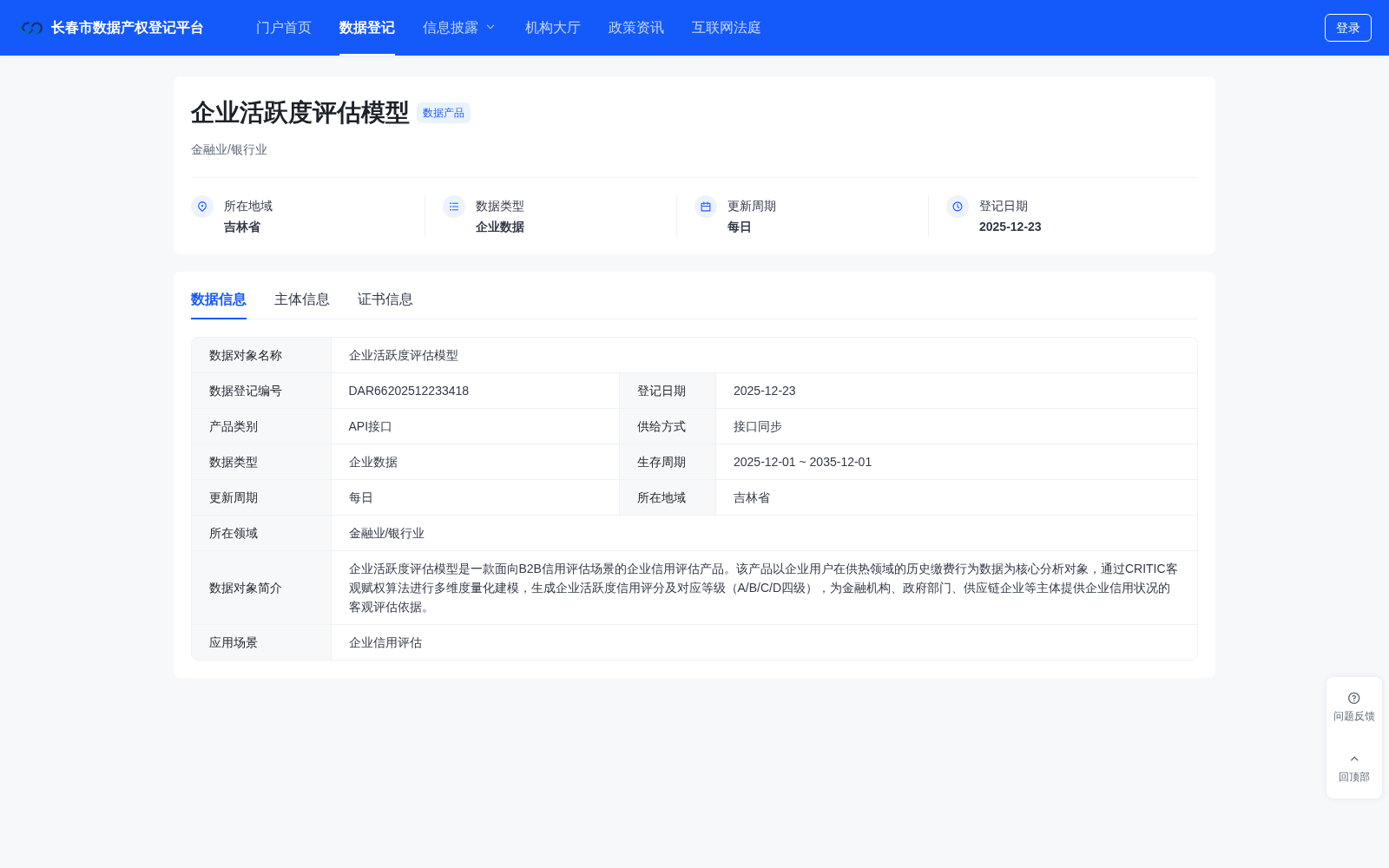Click the list icon beside 数据类型
Viewport: 1389px width, 868px height.
click(454, 207)
